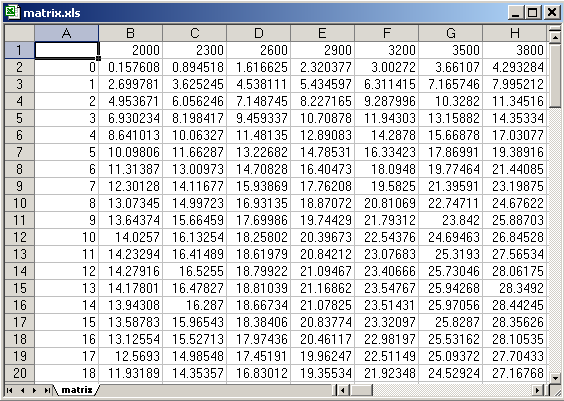Click cell containing 21.92348

(387, 373)
